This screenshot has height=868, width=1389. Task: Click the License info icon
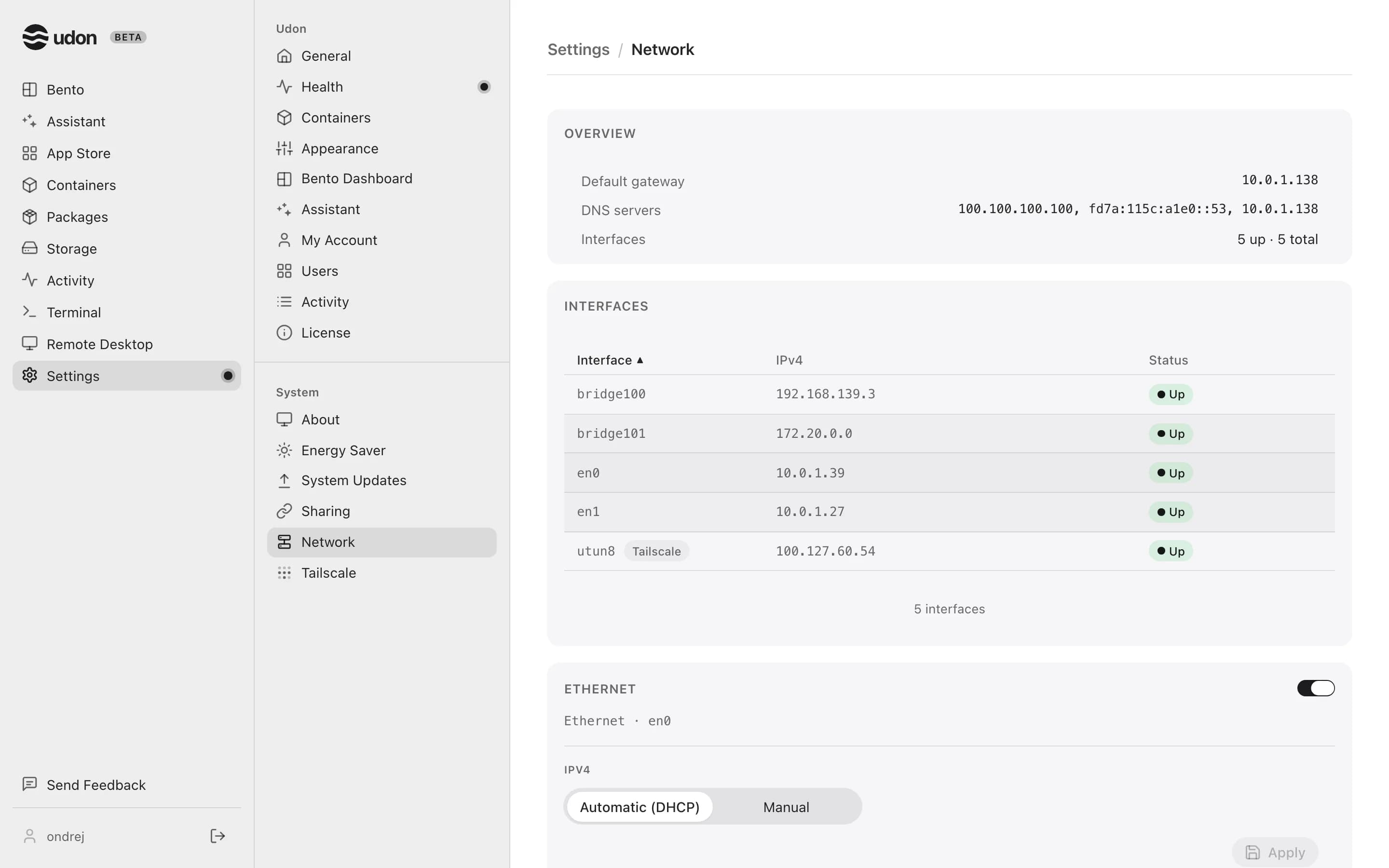(284, 332)
